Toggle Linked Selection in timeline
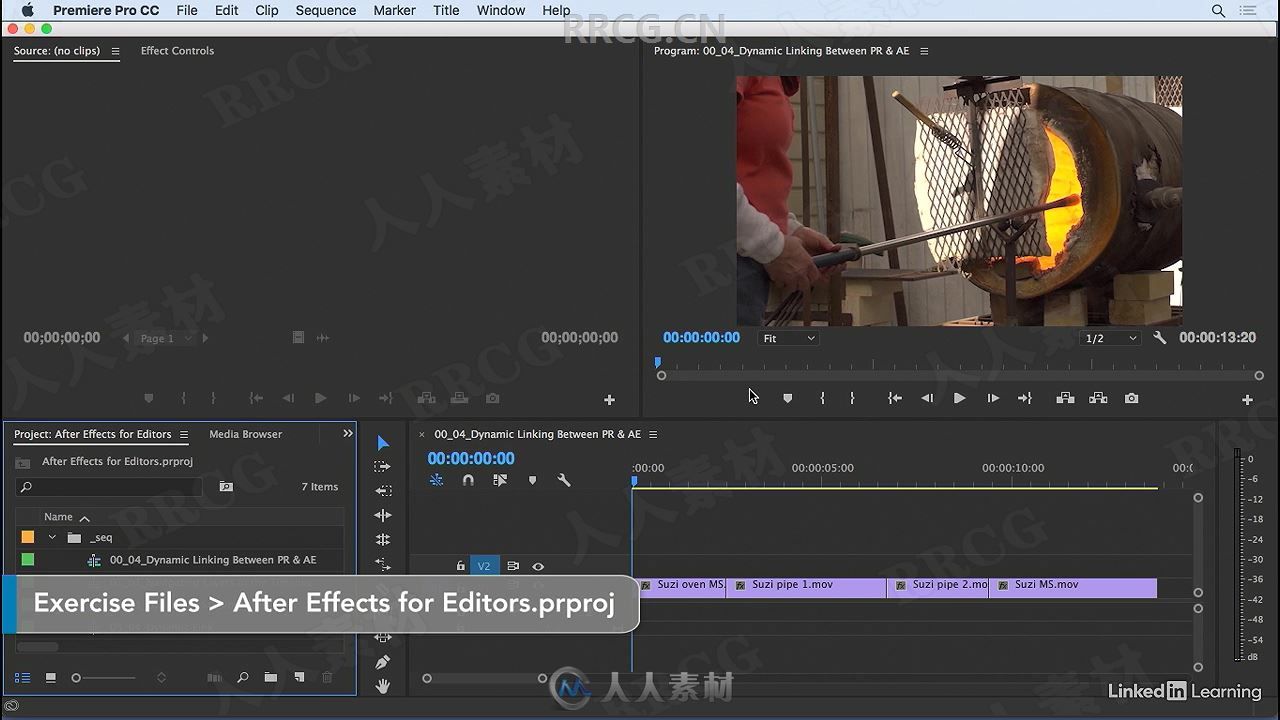Viewport: 1280px width, 720px height. pos(500,480)
